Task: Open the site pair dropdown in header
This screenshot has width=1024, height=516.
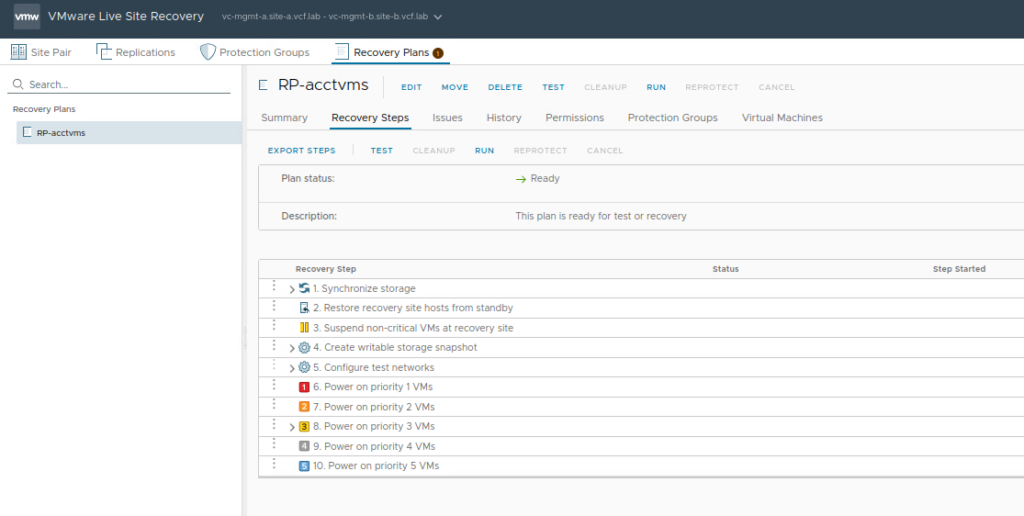Action: 437,17
